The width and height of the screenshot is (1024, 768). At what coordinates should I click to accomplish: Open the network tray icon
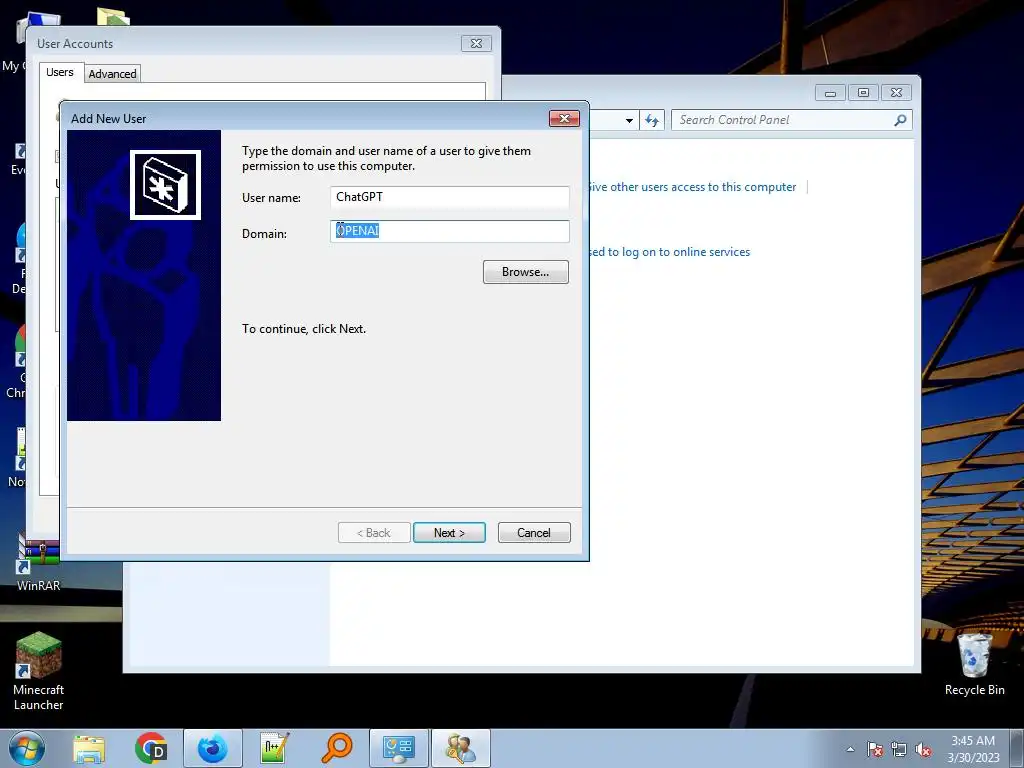coord(899,749)
